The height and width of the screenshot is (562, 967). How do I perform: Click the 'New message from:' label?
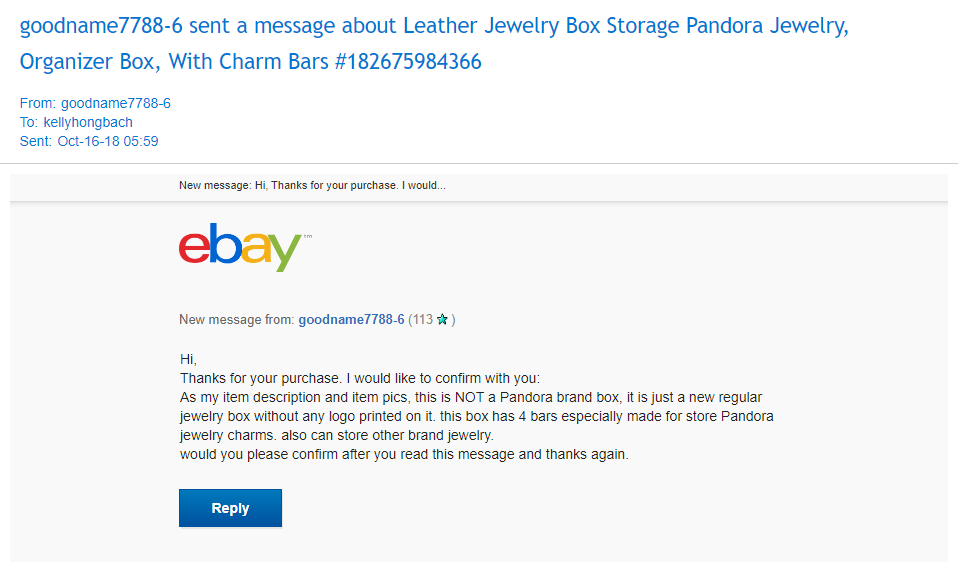[237, 320]
